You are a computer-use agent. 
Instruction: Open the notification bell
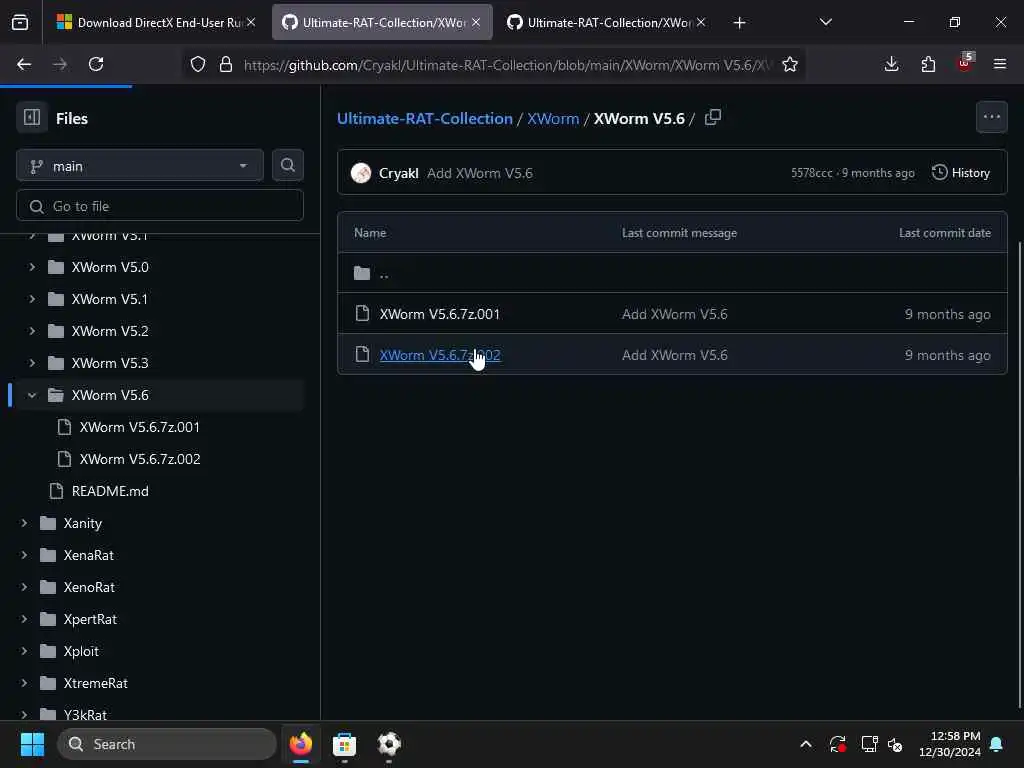[996, 744]
